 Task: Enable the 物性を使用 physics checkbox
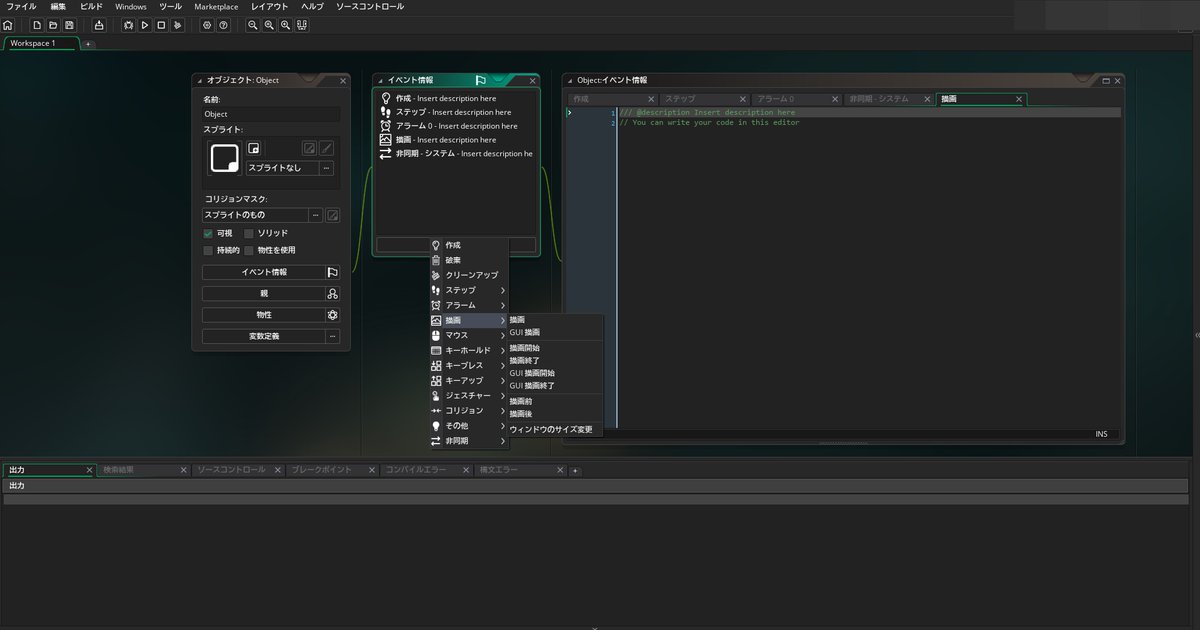249,250
